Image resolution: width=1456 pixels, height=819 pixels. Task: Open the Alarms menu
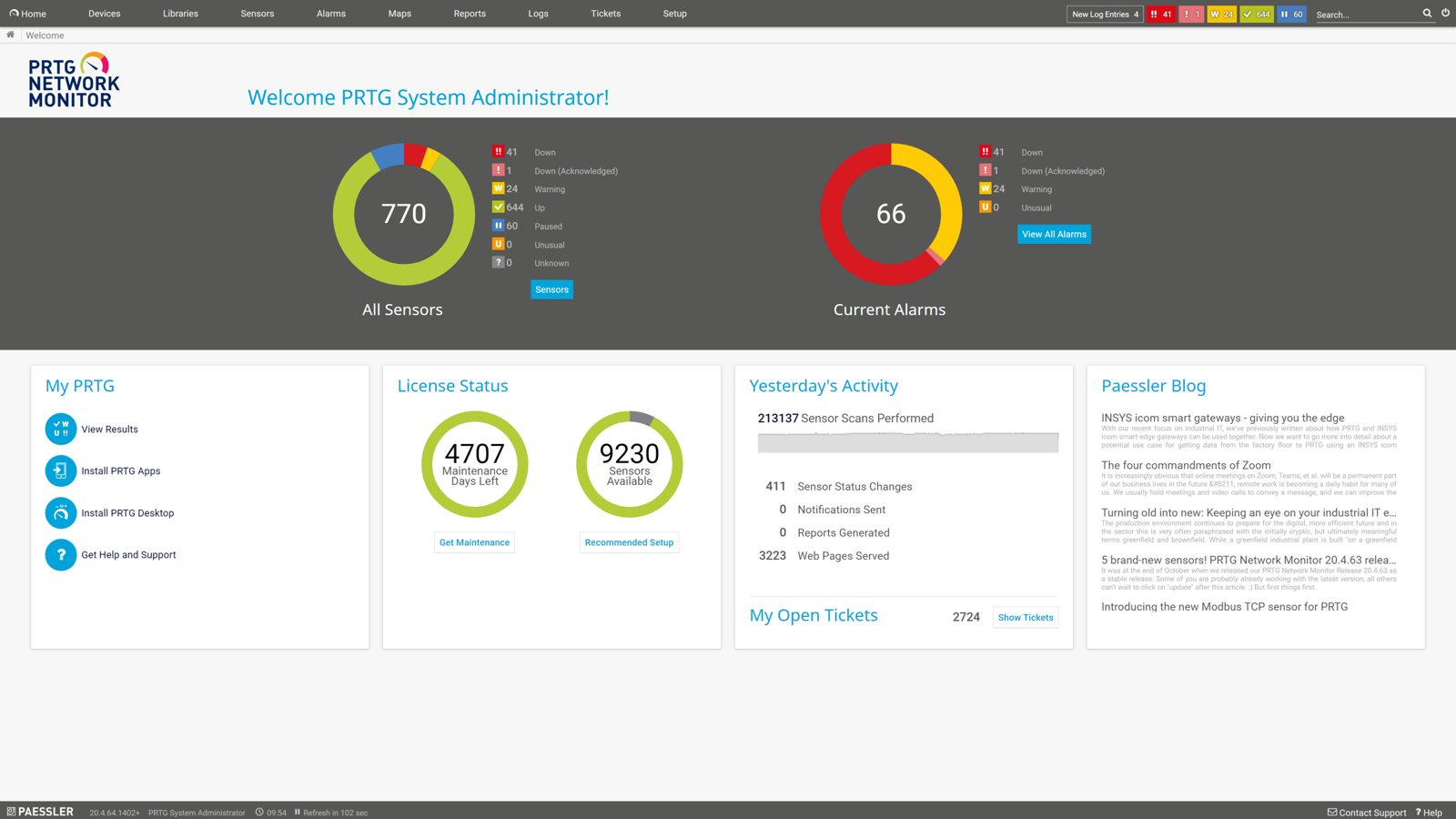click(x=331, y=14)
